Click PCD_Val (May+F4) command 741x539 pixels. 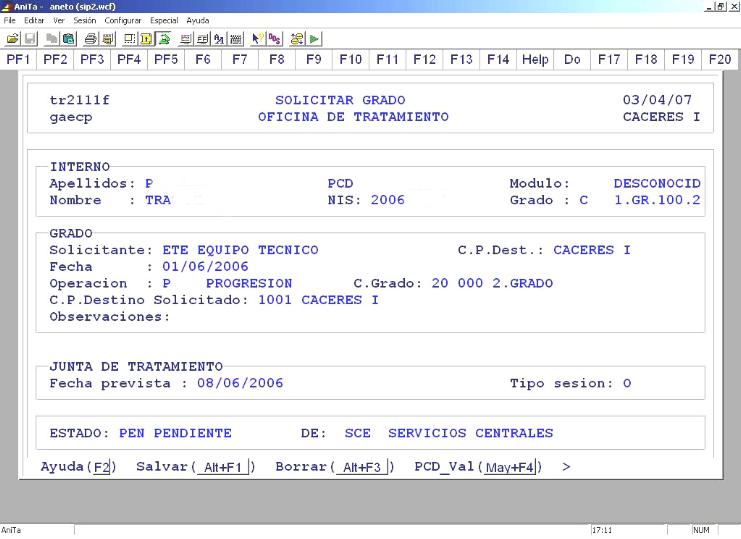pyautogui.click(x=478, y=467)
